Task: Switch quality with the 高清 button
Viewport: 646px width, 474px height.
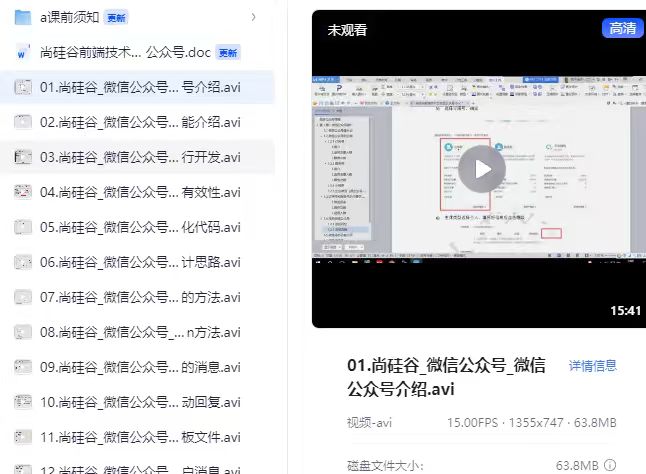Action: pos(623,28)
